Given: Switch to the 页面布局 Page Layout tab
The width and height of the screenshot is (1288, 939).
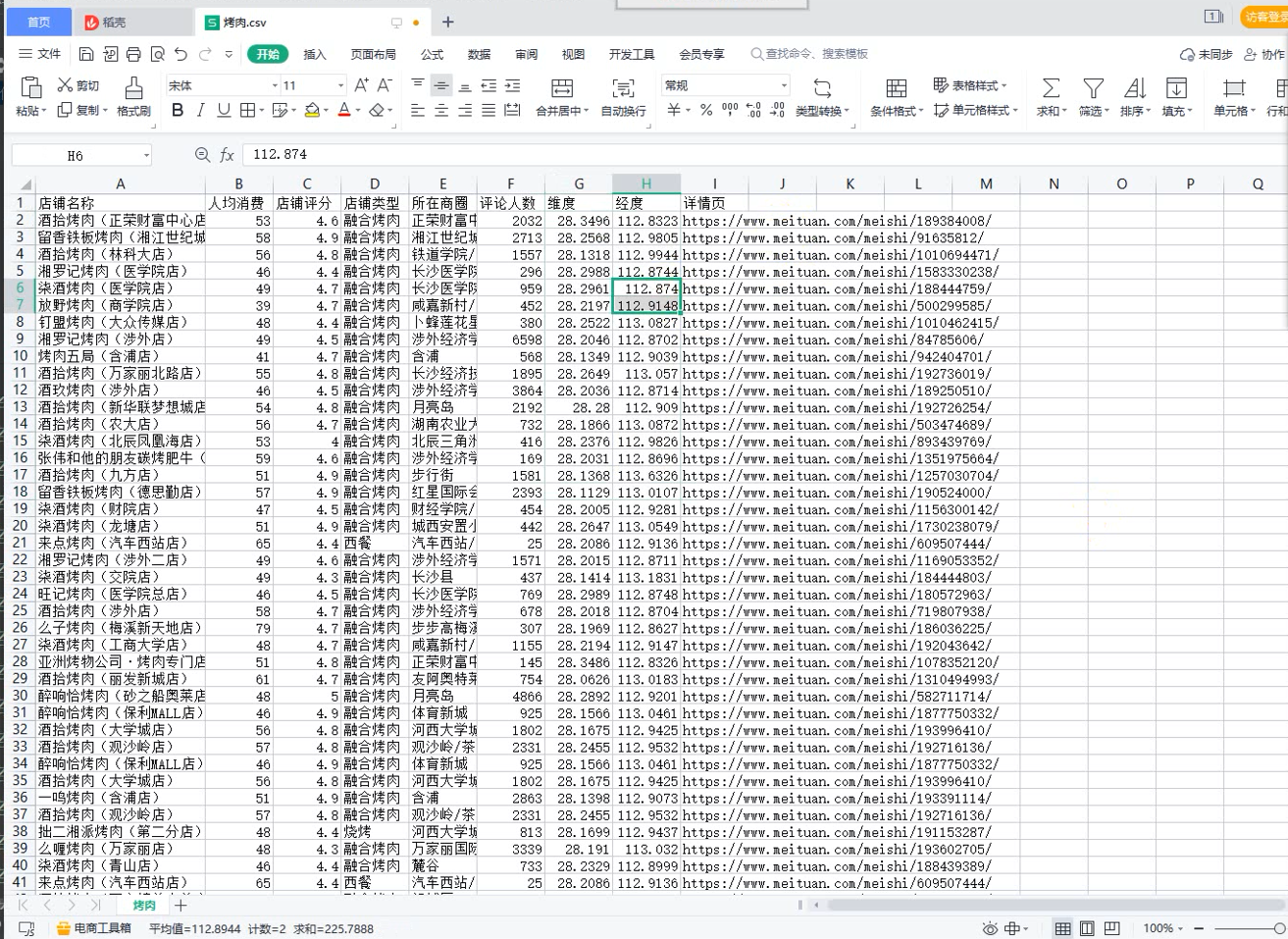Looking at the screenshot, I should click(374, 54).
